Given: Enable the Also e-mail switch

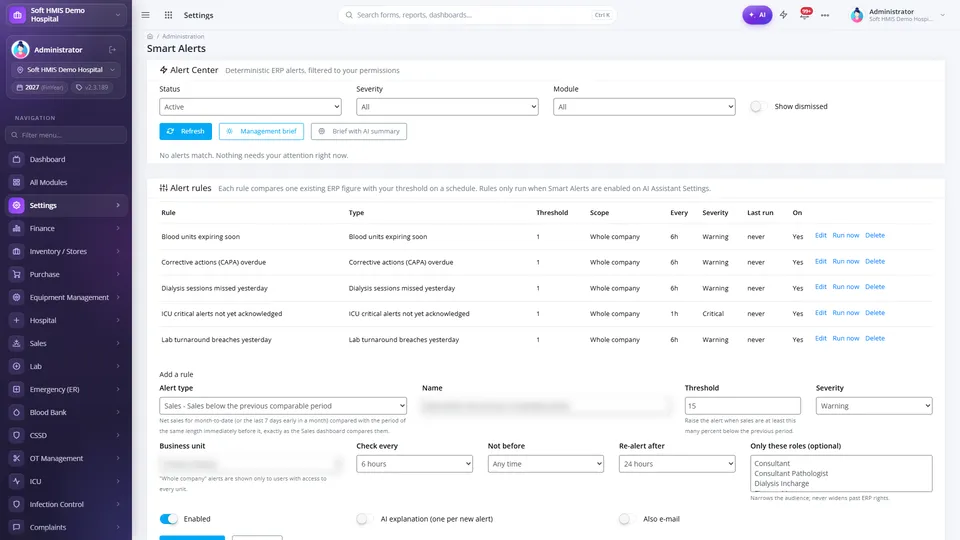Looking at the screenshot, I should click(628, 519).
